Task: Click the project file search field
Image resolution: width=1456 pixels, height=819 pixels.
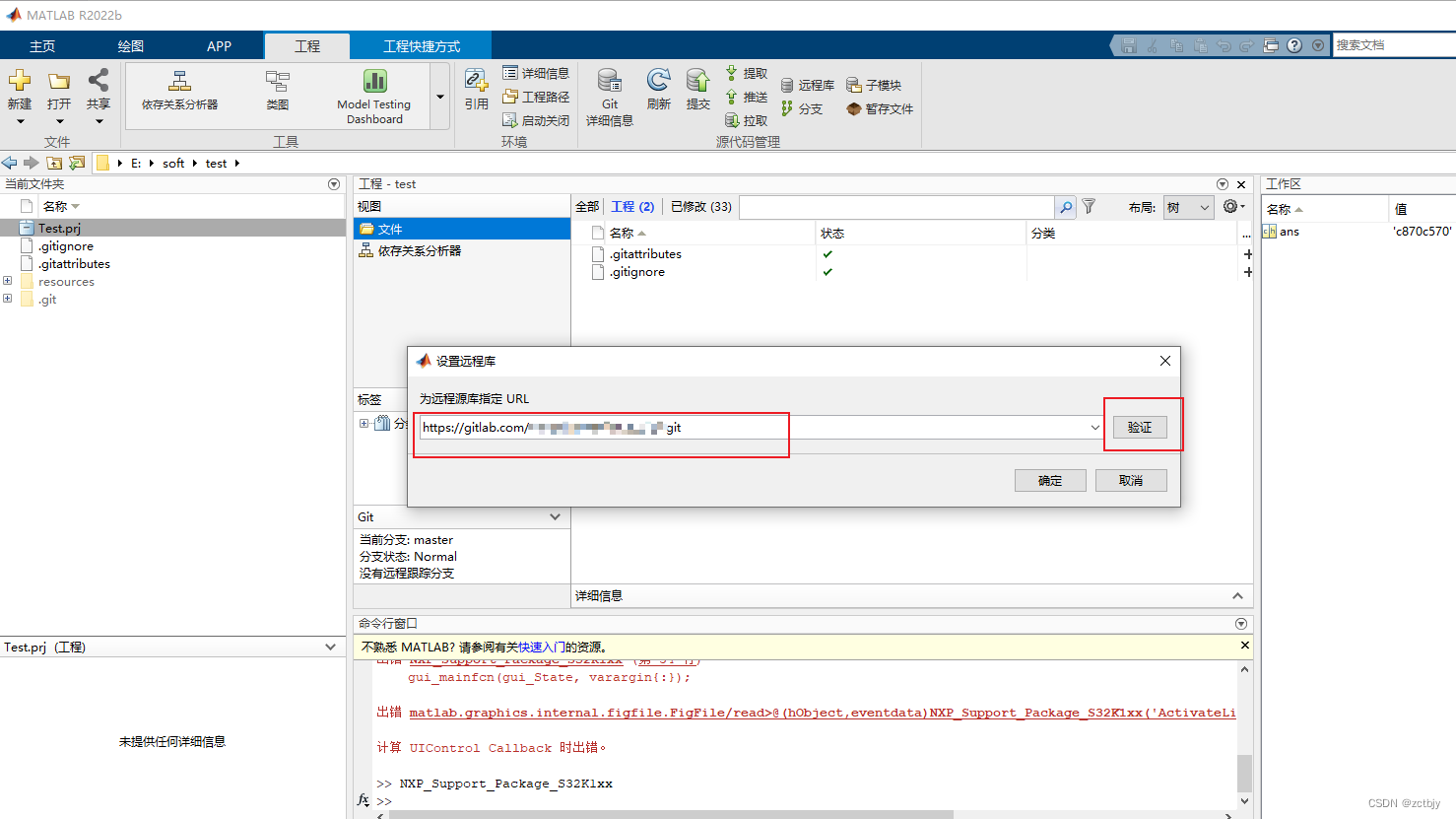Action: pos(896,207)
